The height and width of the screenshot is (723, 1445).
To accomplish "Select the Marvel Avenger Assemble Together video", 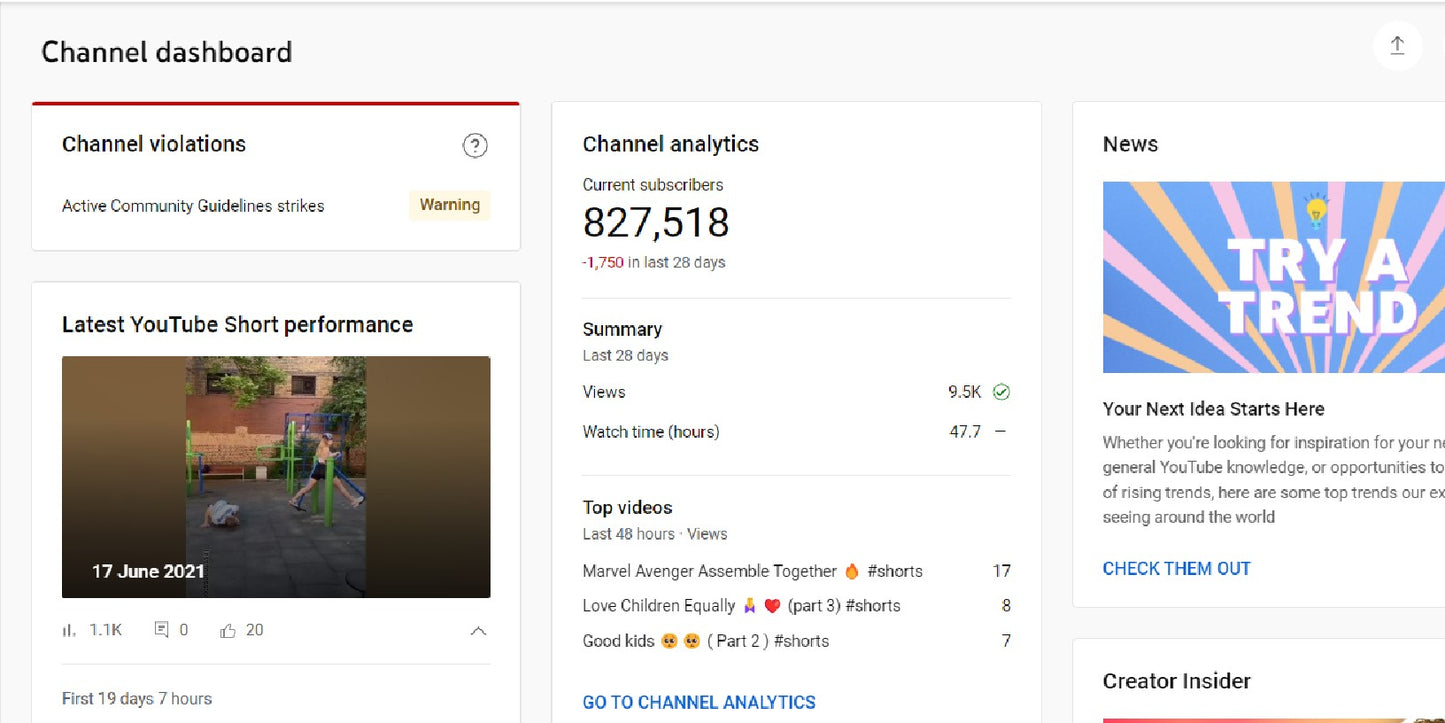I will pyautogui.click(x=752, y=571).
